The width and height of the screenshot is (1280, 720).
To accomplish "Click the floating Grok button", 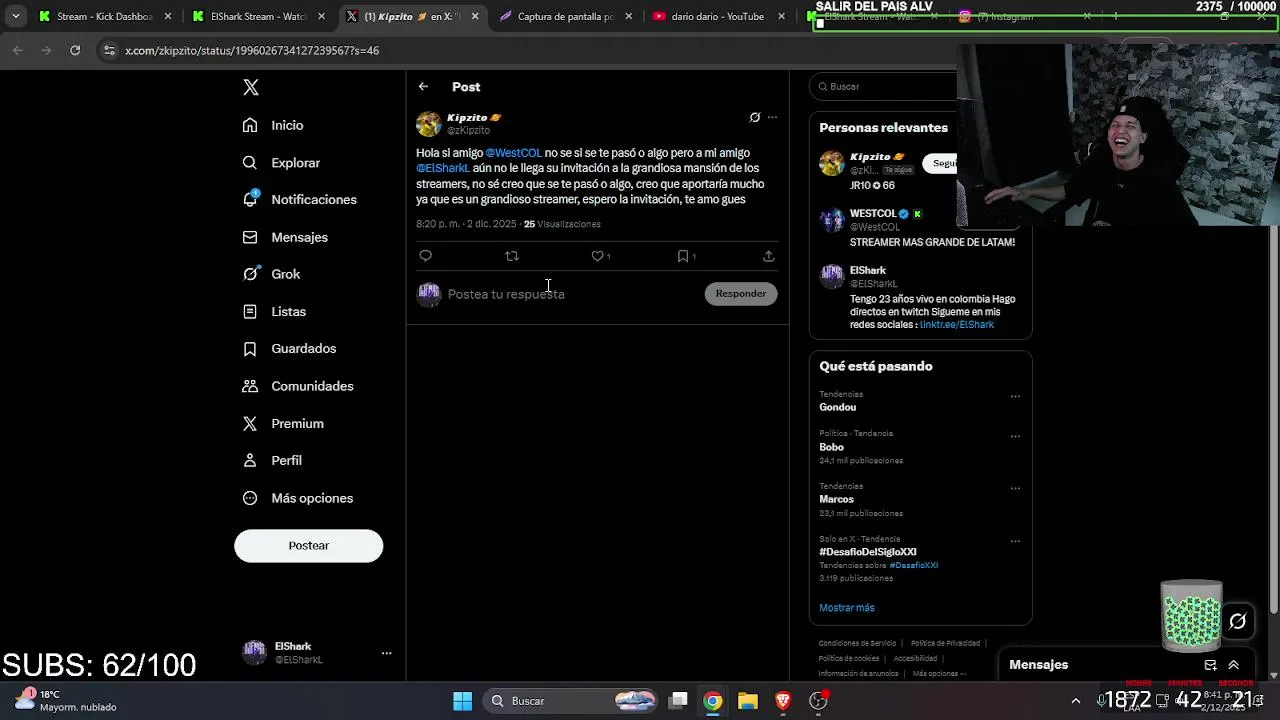I will tap(1237, 622).
